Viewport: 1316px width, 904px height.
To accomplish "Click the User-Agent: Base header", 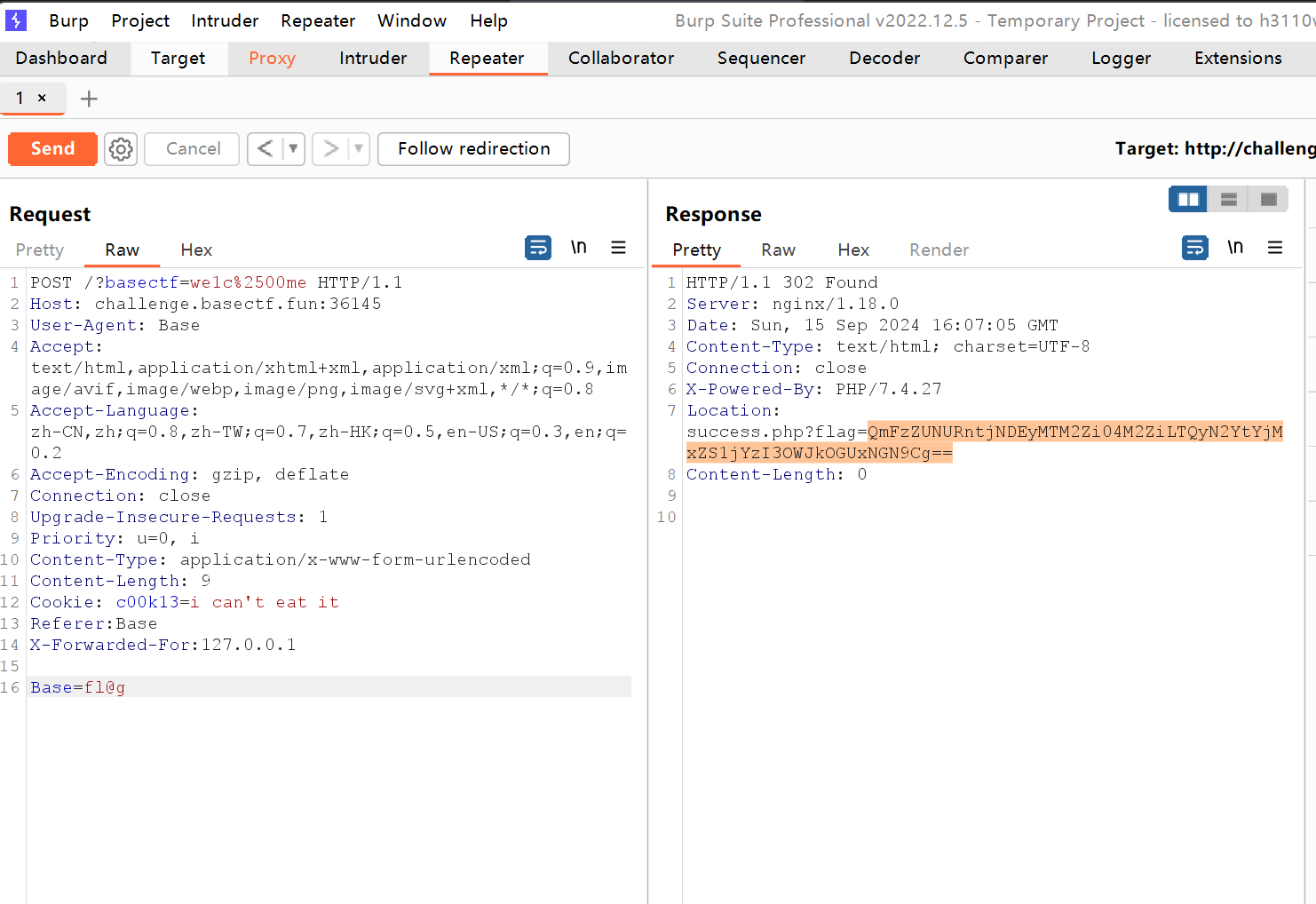I will pos(115,325).
